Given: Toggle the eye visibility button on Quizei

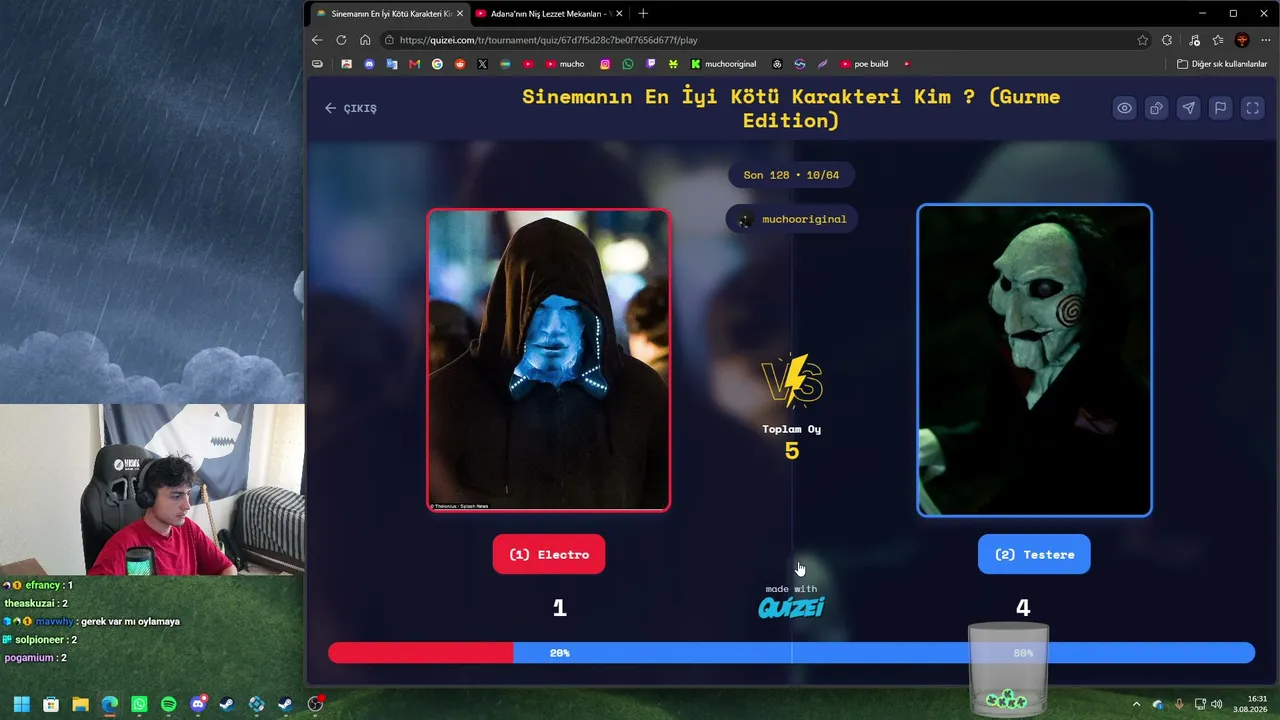Looking at the screenshot, I should (1125, 108).
